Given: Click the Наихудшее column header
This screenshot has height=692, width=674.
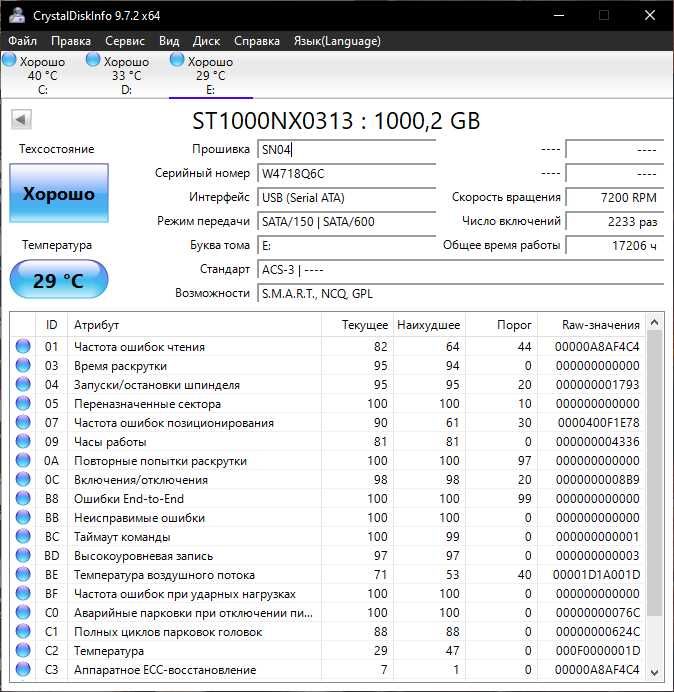Looking at the screenshot, I should pyautogui.click(x=429, y=325).
